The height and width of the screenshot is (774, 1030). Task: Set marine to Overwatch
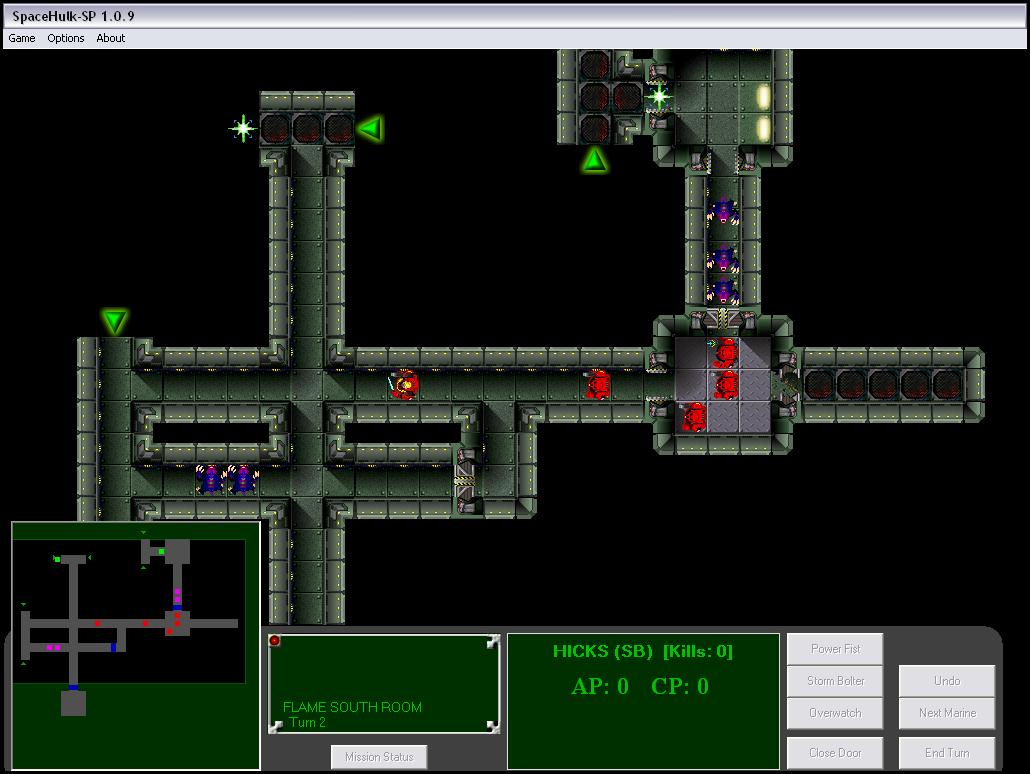835,713
